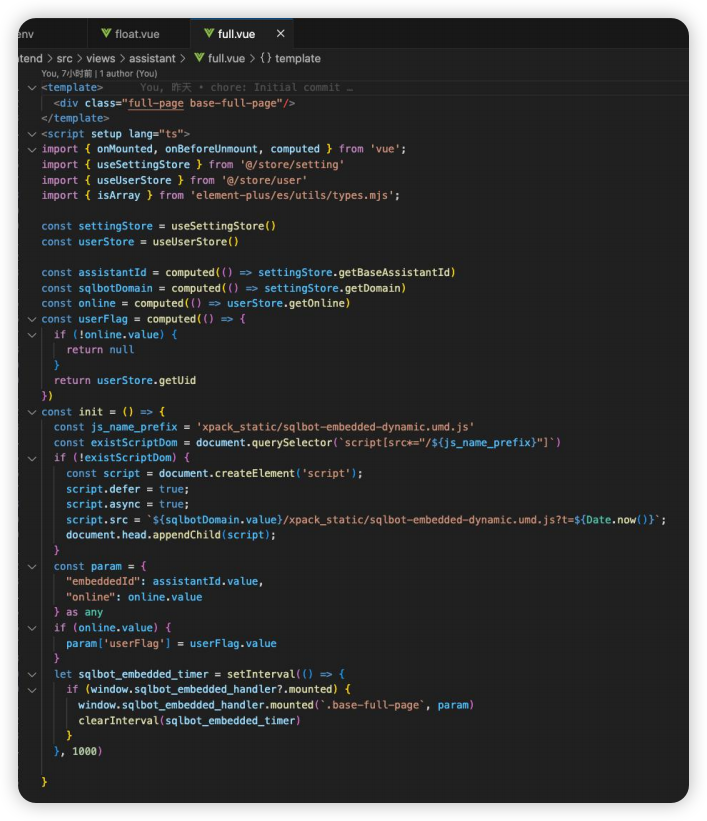Collapse the <script setup> block fold arrow

(x=32, y=134)
